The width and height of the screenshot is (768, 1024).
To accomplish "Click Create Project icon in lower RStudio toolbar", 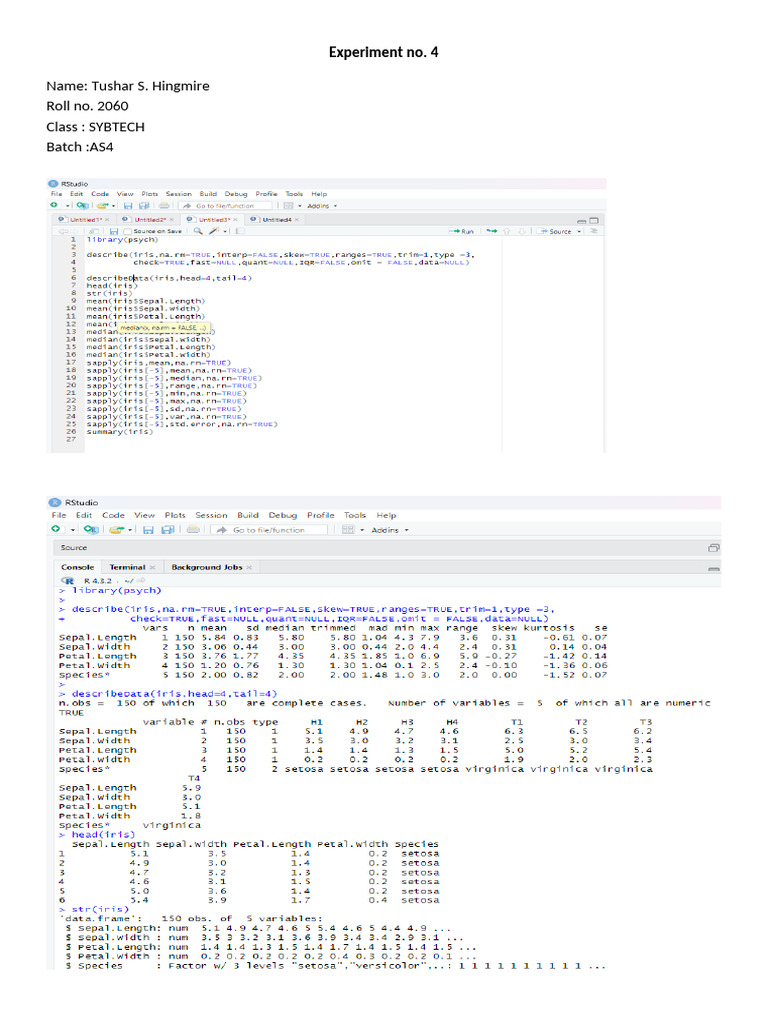I will pos(91,530).
